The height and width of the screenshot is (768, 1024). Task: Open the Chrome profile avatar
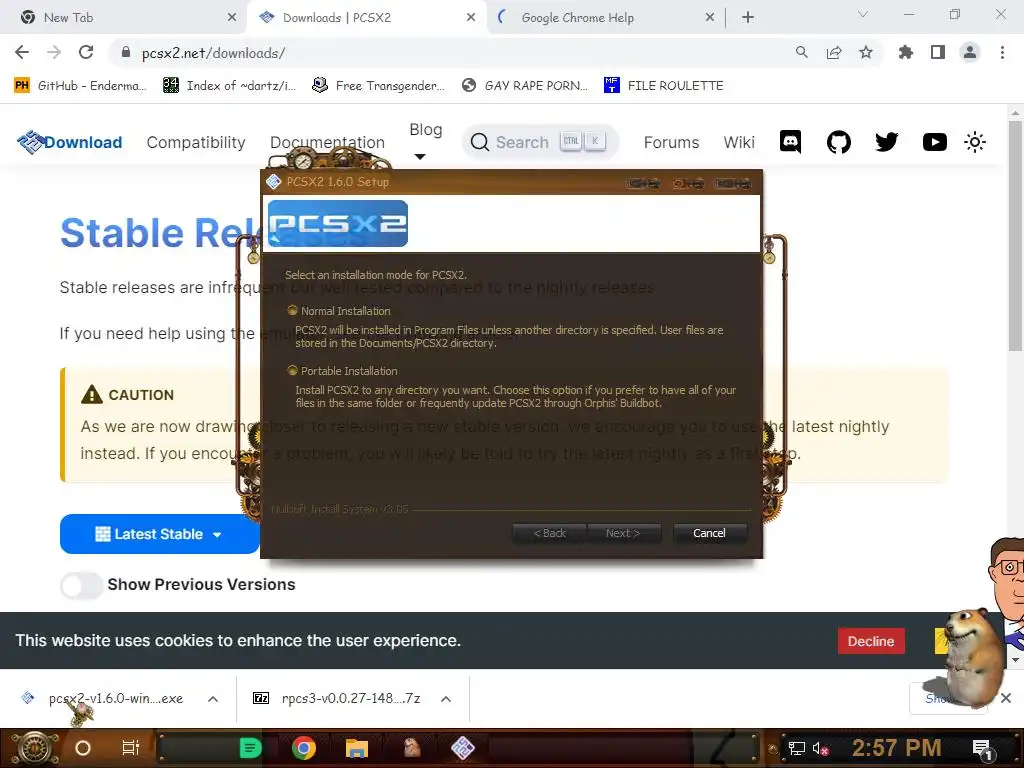pyautogui.click(x=970, y=52)
